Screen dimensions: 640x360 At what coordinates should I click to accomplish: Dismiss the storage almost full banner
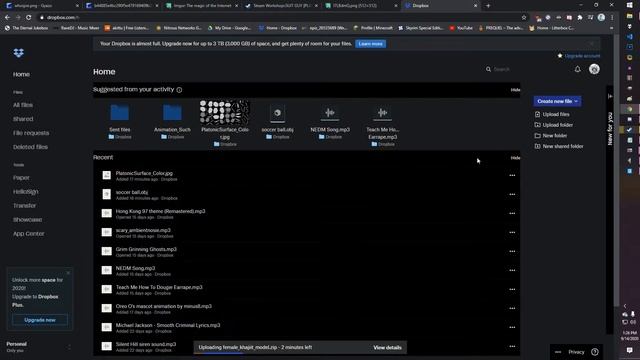click(x=591, y=44)
